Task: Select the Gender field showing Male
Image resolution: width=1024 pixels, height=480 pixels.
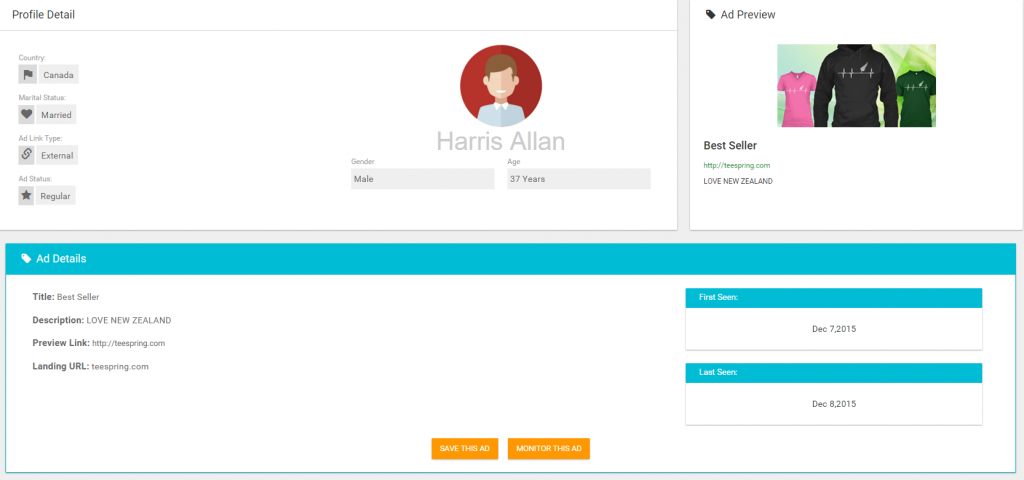Action: coord(423,179)
